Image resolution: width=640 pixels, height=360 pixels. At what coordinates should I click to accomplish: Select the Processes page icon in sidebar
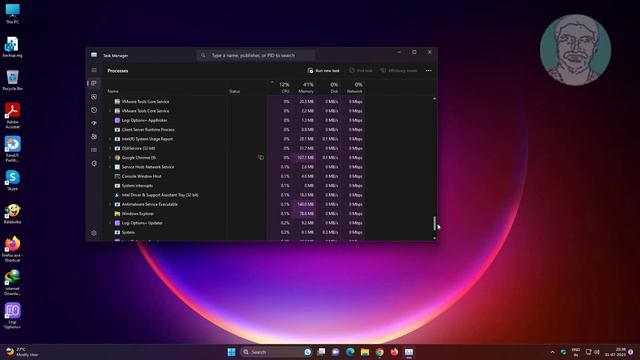point(94,83)
